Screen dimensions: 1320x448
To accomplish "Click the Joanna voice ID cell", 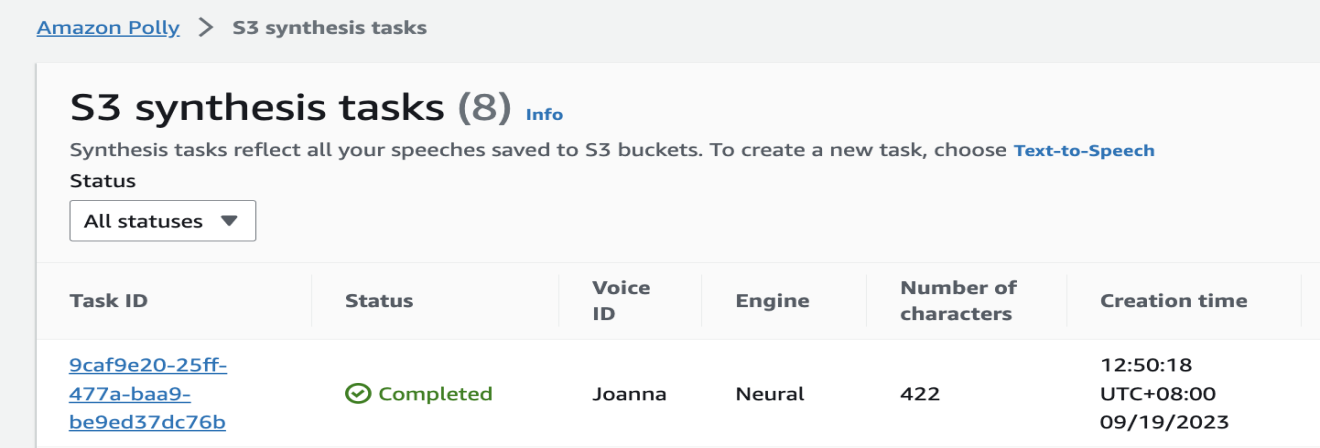I will 629,394.
